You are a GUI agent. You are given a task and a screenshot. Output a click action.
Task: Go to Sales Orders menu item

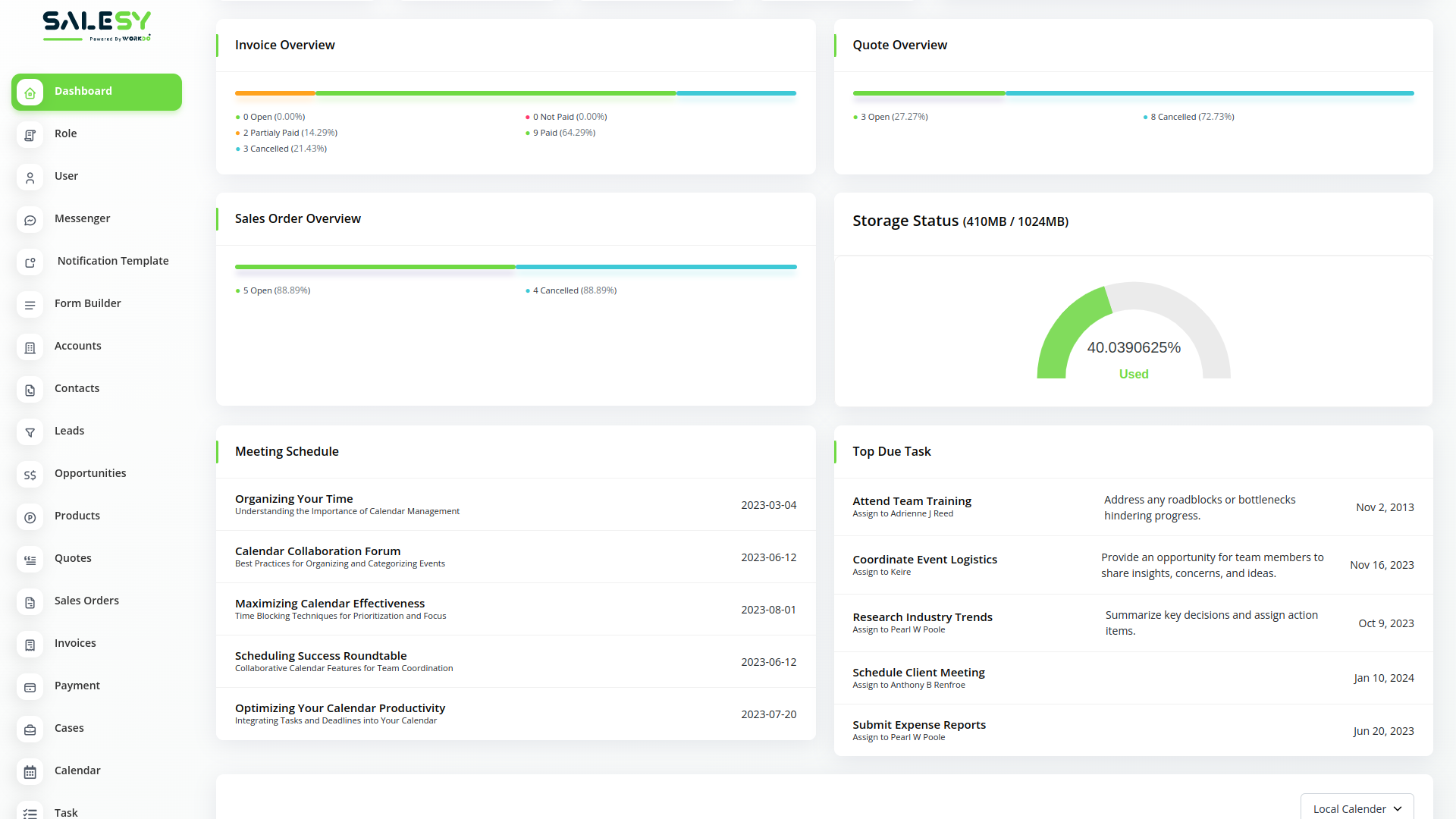click(86, 601)
